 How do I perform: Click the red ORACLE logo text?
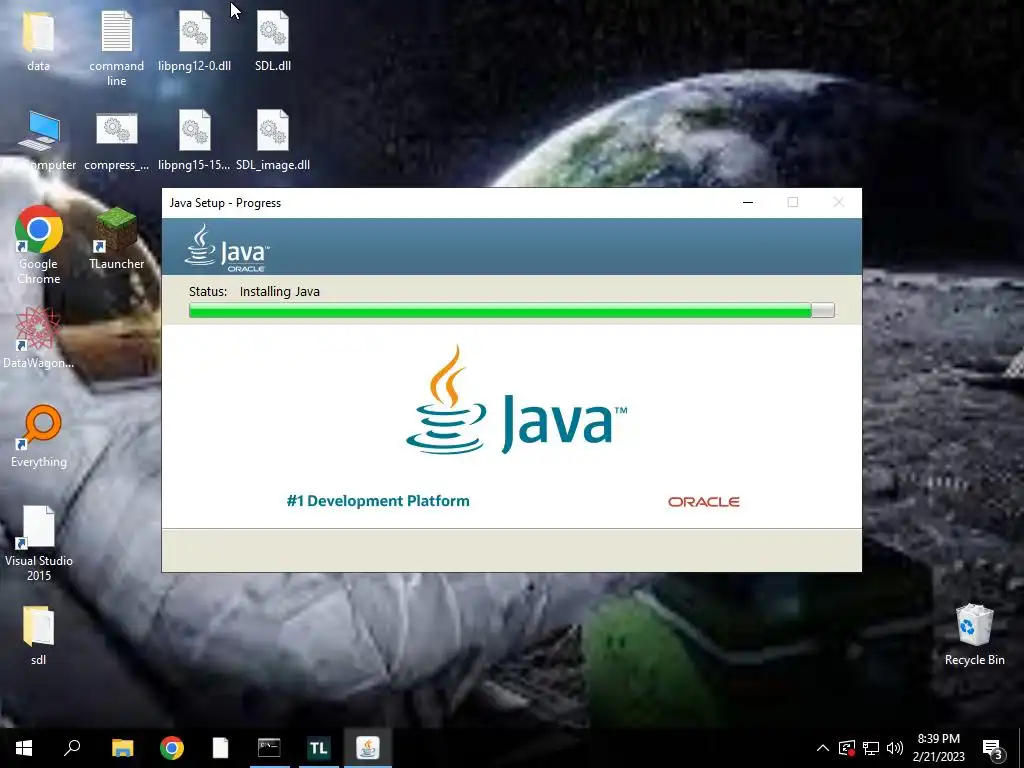703,502
